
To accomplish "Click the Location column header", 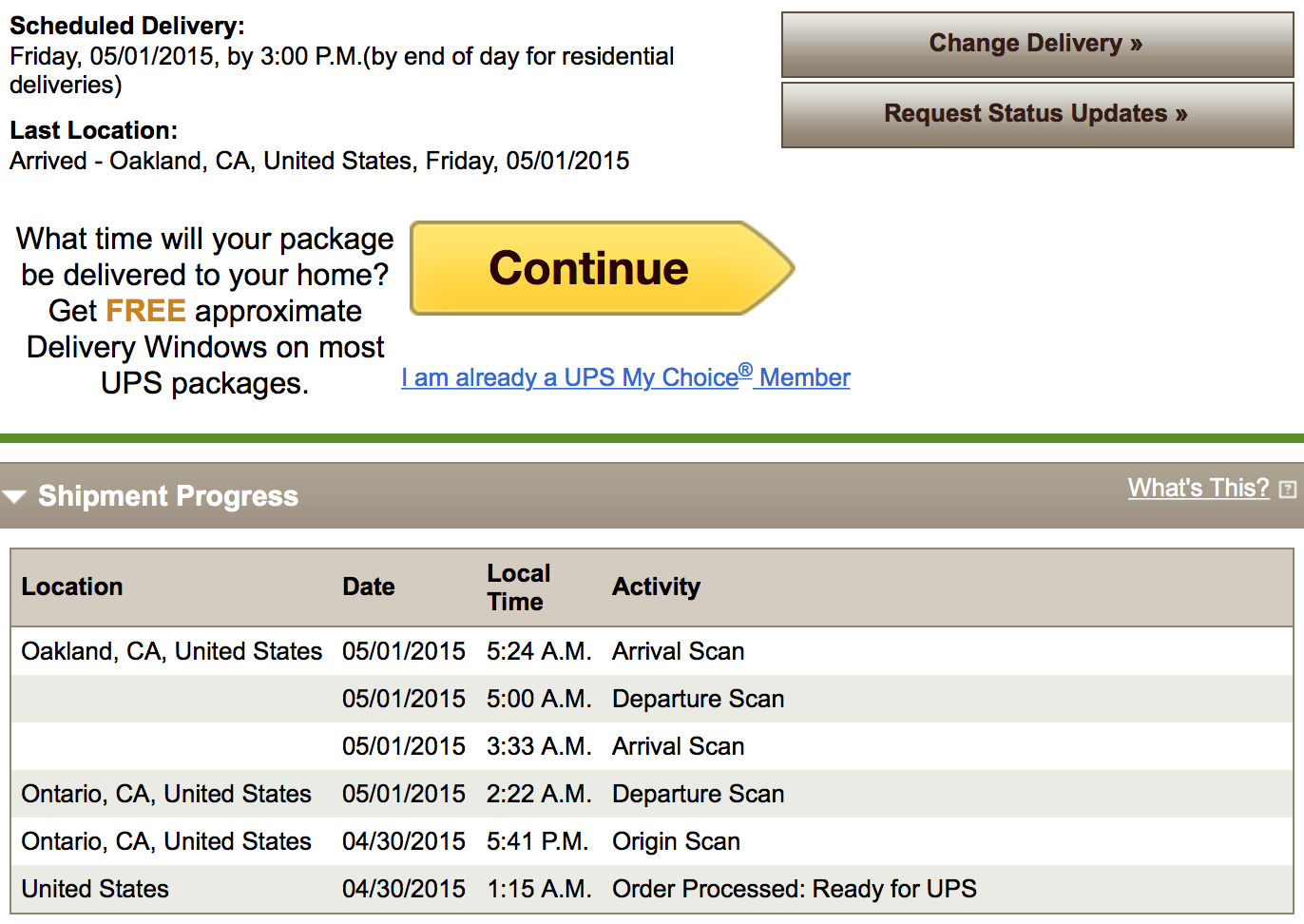I will (x=72, y=587).
